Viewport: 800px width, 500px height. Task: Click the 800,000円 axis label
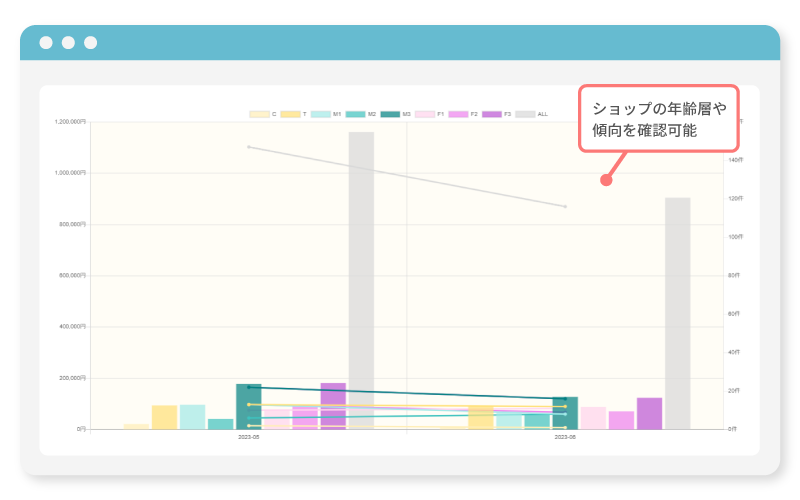point(72,224)
